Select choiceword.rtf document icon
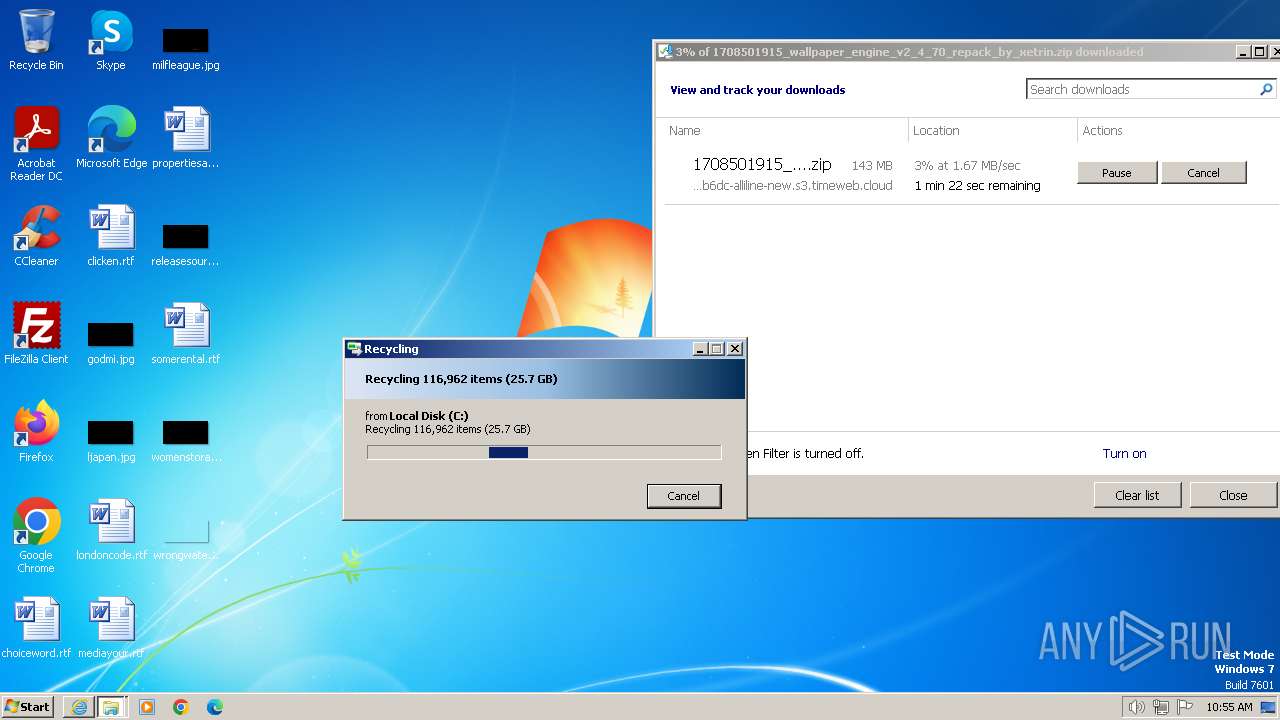Image resolution: width=1280 pixels, height=720 pixels. (x=36, y=628)
